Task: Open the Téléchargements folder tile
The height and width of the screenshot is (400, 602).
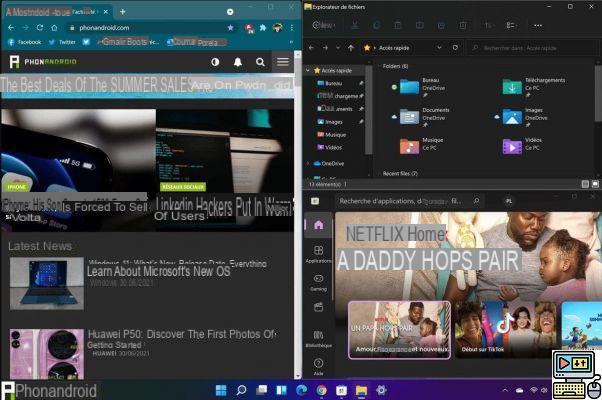Action: click(x=534, y=87)
